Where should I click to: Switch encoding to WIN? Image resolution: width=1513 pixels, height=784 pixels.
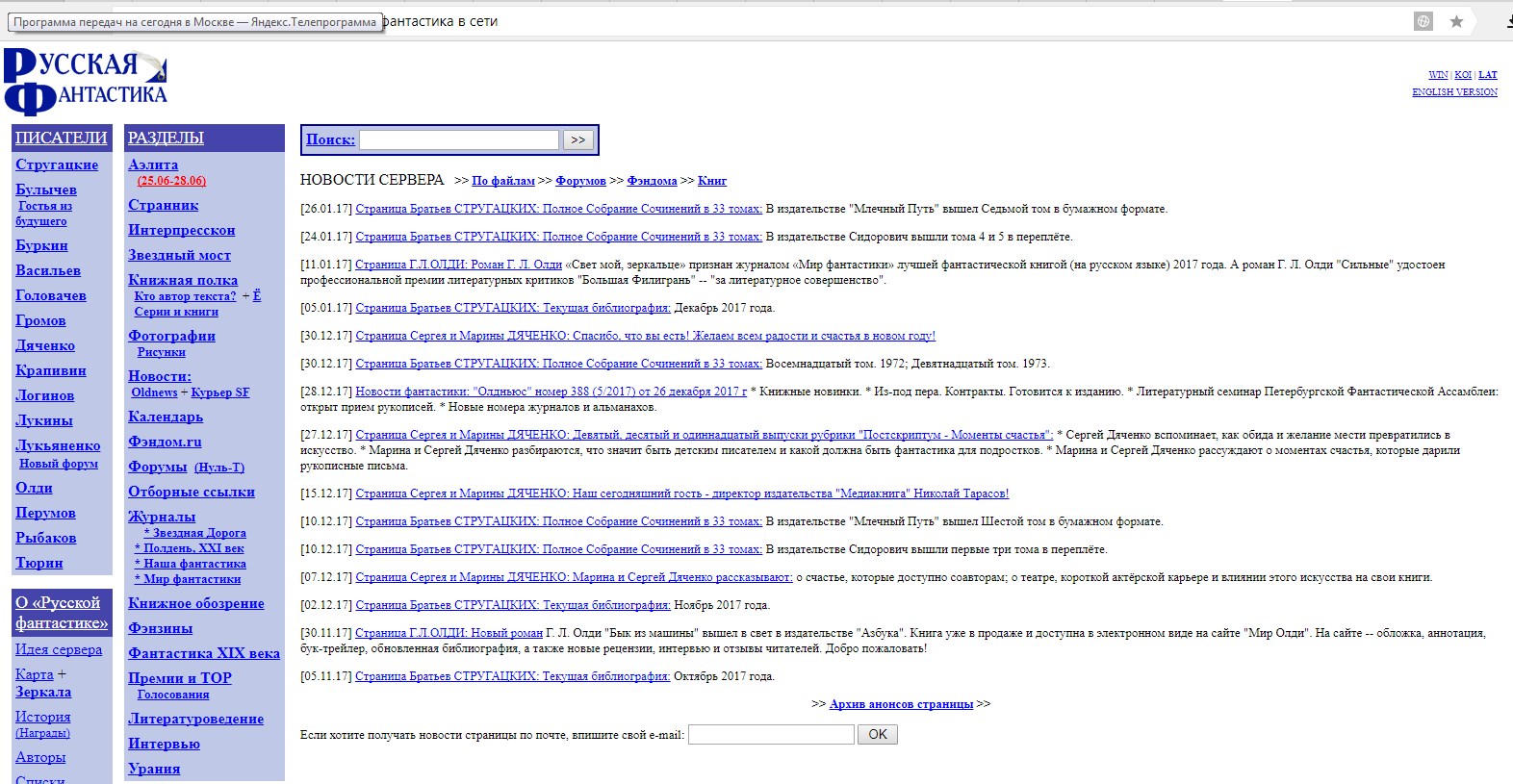(x=1438, y=75)
